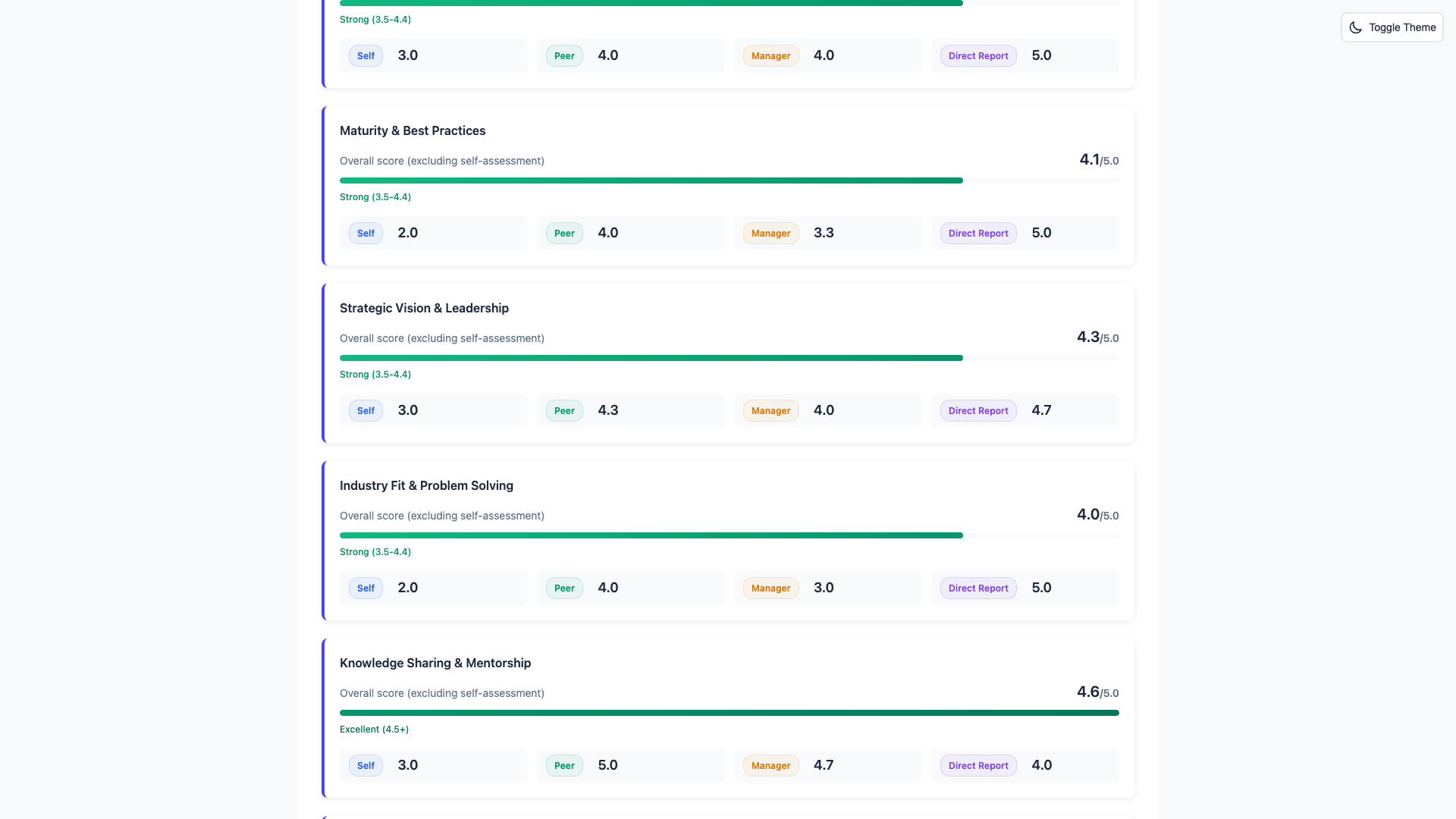Select the Excellent (4.5+) rating label

click(x=374, y=729)
